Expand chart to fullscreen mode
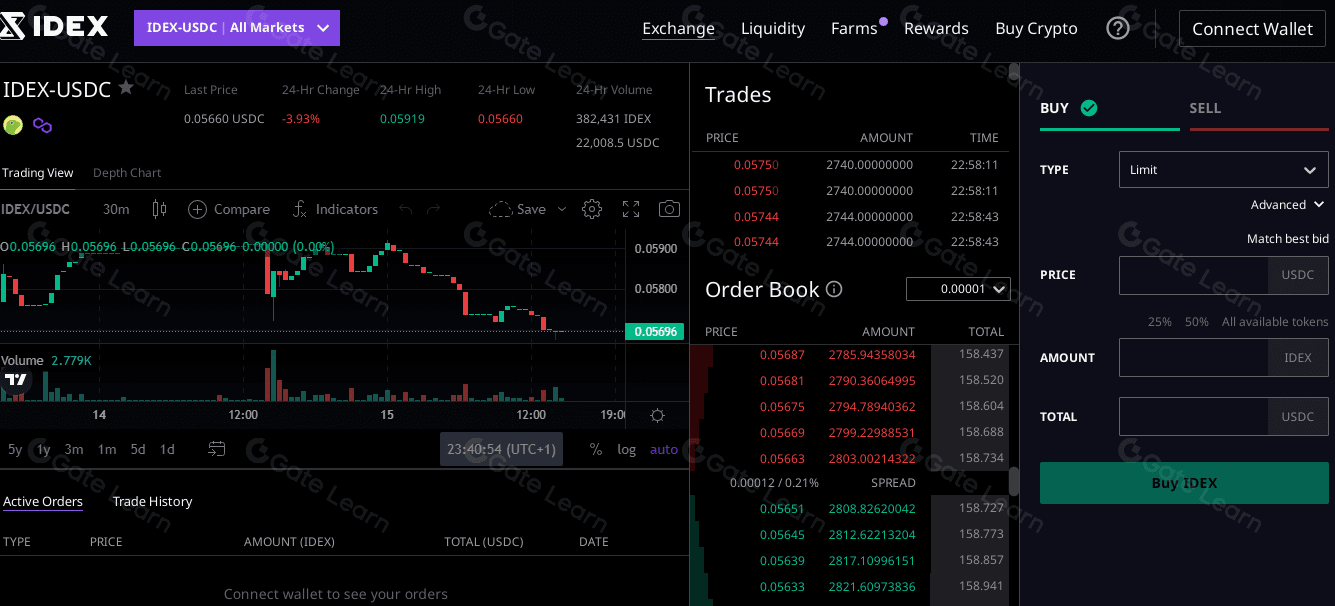This screenshot has height=606, width=1335. 630,209
